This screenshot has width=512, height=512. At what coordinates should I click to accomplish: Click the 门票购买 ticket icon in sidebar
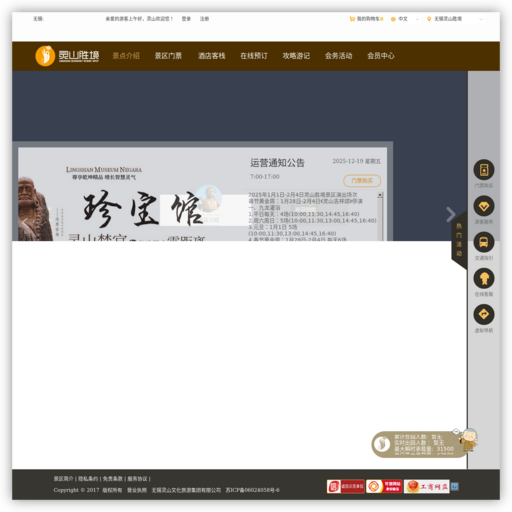(484, 170)
